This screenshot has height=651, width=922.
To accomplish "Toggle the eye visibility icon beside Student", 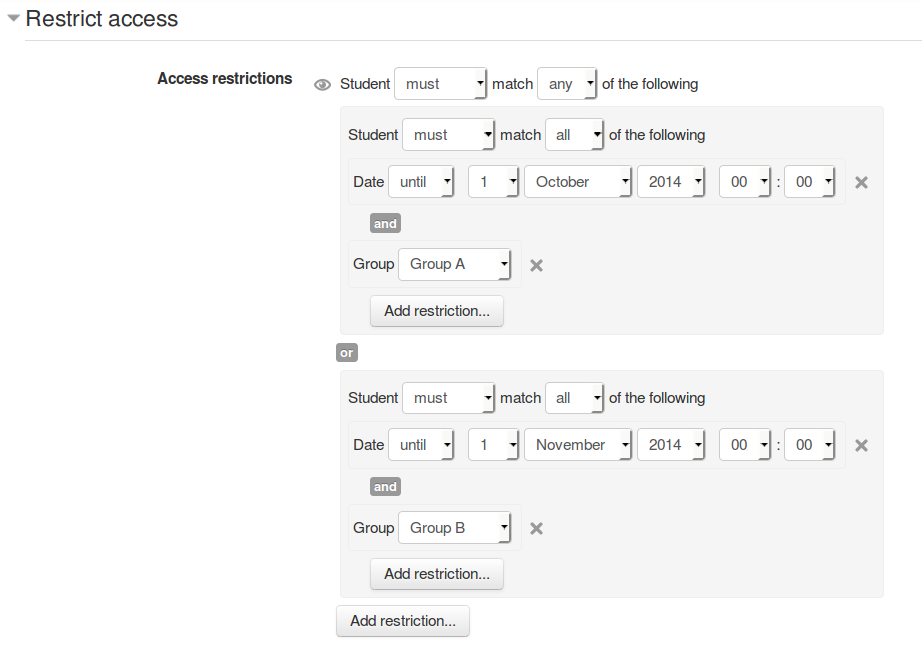I will [x=322, y=85].
